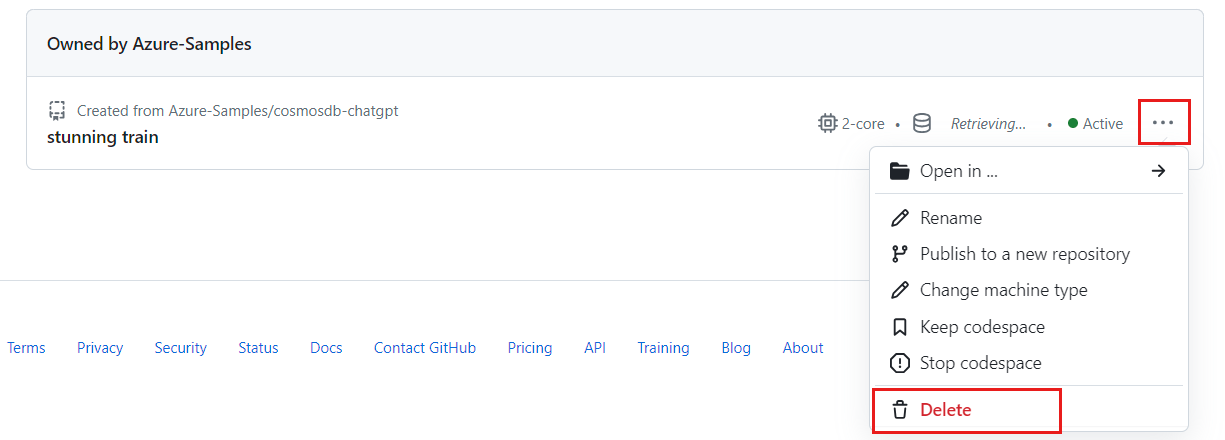Screen dimensions: 1225x440
Task: Click the codespace template icon beside 'Created from'
Action: tap(57, 111)
